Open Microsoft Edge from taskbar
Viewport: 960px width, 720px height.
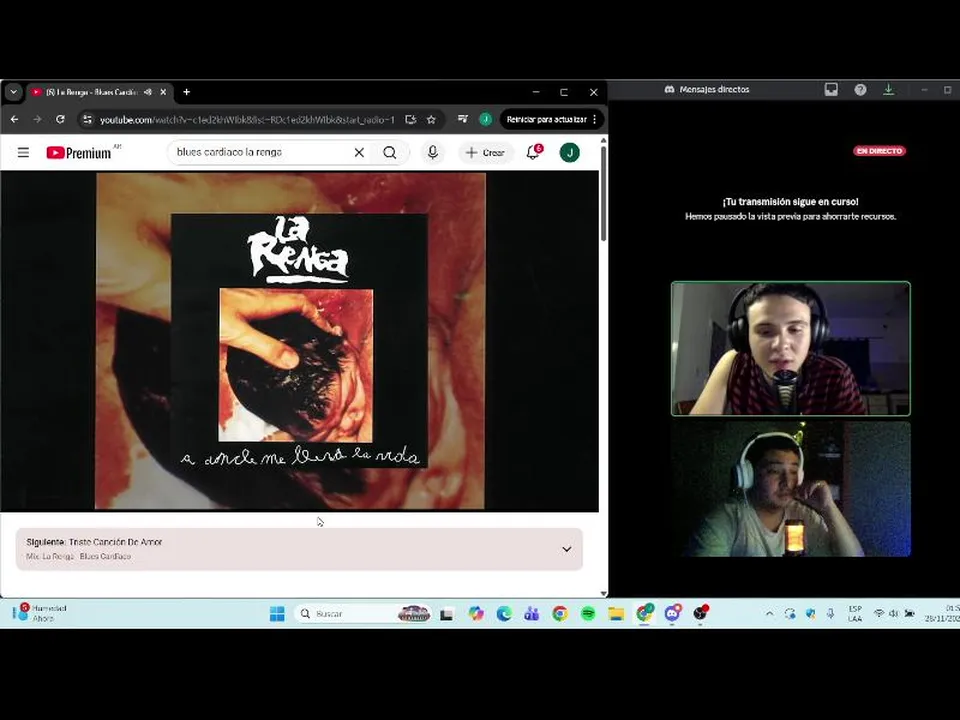504,613
